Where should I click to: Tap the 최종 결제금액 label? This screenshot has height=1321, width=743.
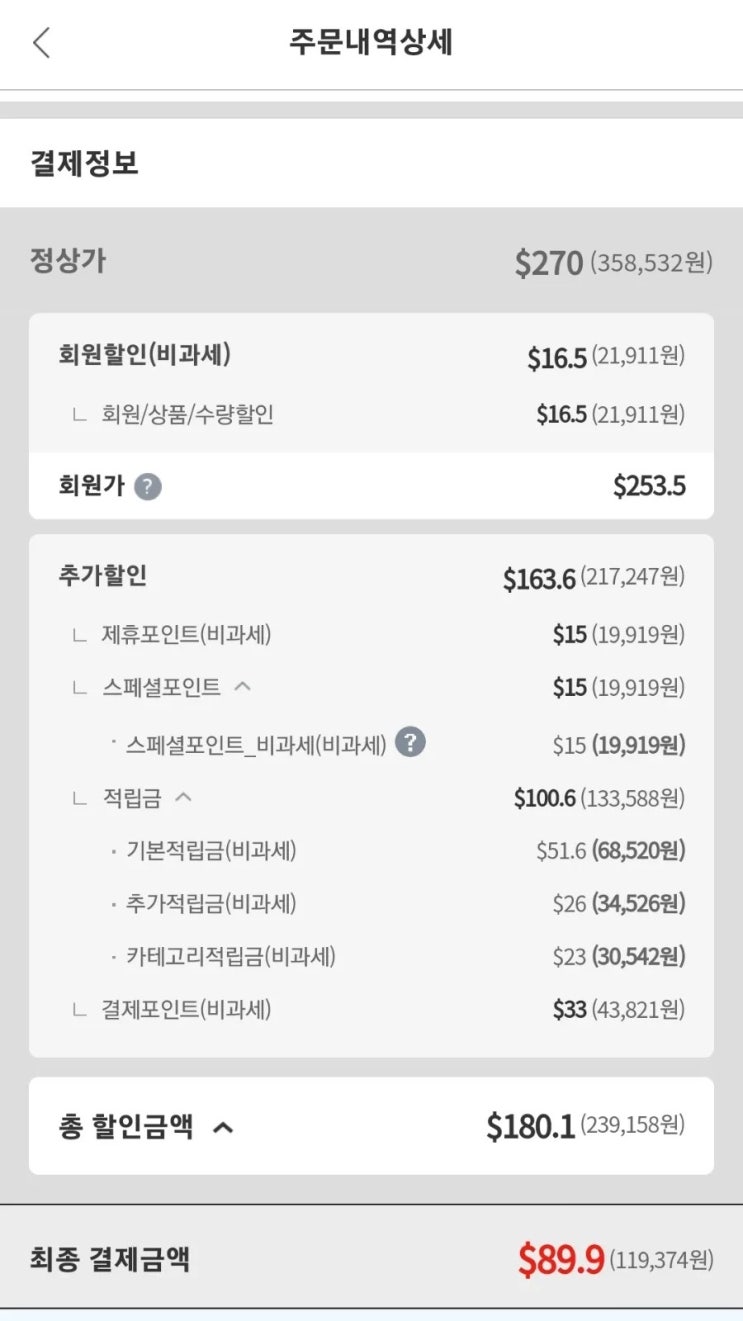110,1259
